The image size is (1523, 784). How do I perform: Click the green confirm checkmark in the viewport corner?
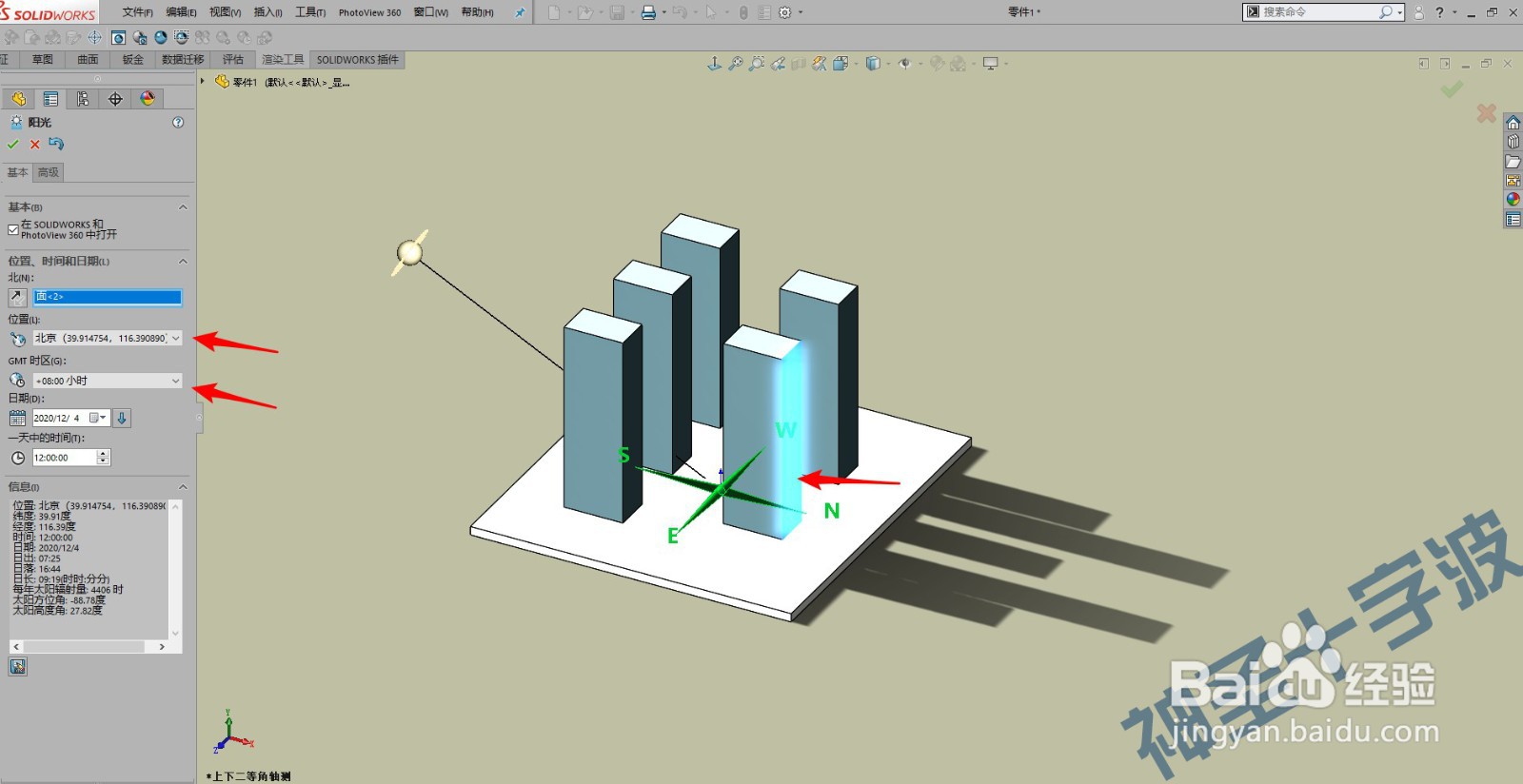click(1452, 89)
